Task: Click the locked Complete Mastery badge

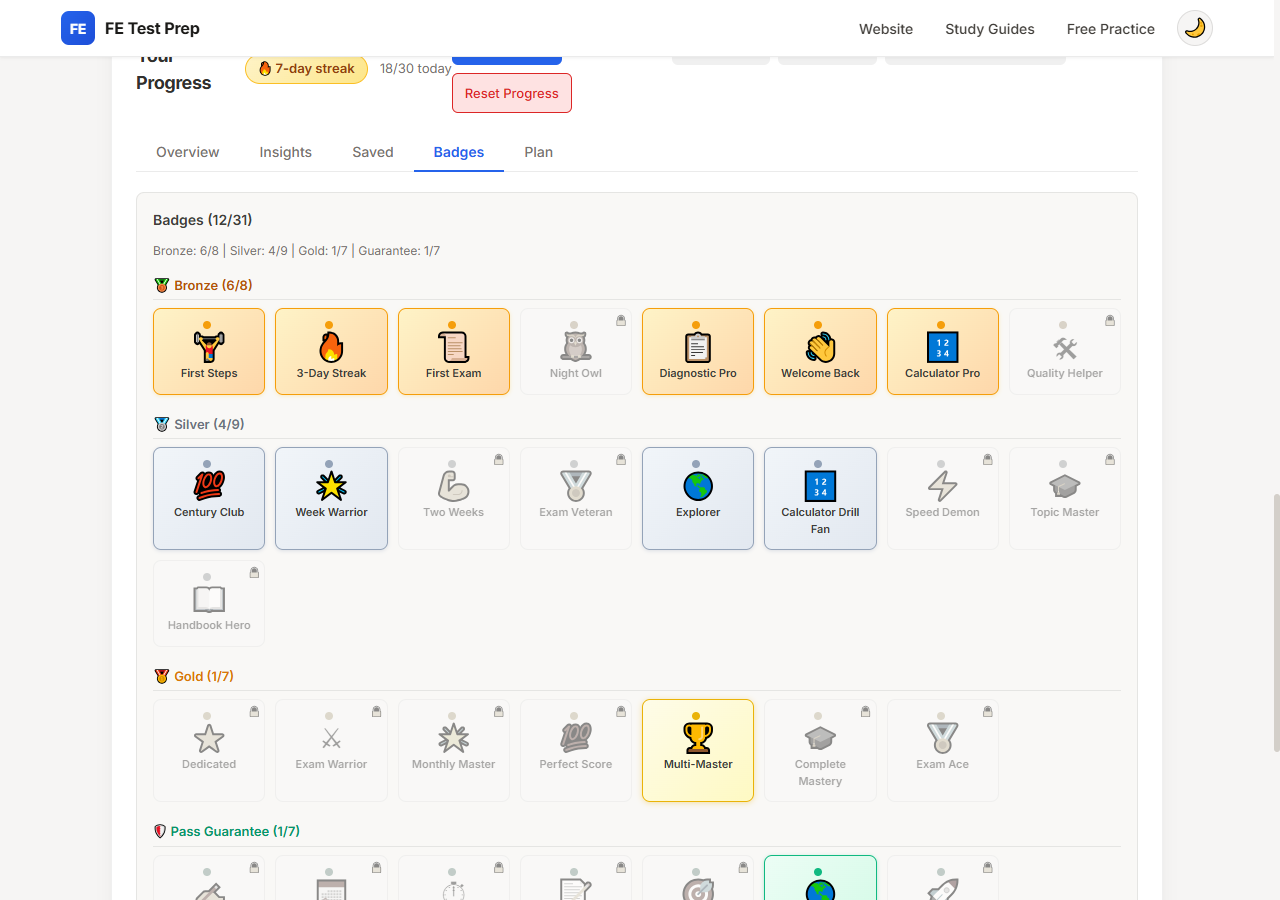Action: coord(820,750)
